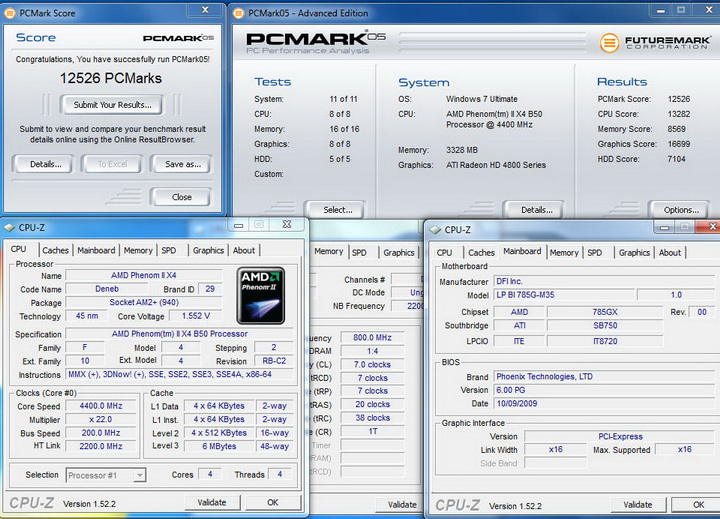Click BIOS date 10/09/2009 field
This screenshot has height=519, width=720.
pos(604,403)
